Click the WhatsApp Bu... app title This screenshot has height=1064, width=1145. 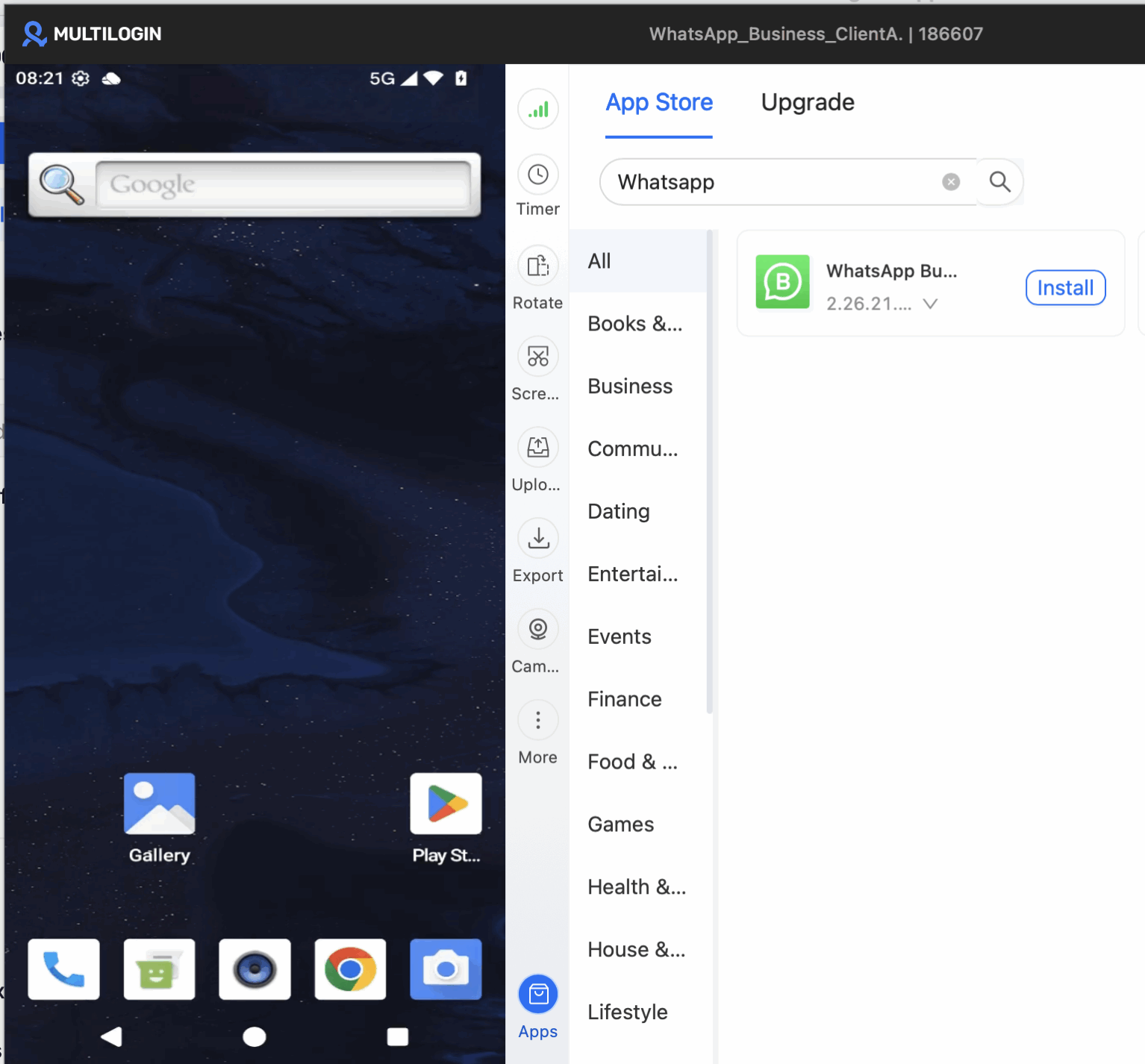point(891,271)
